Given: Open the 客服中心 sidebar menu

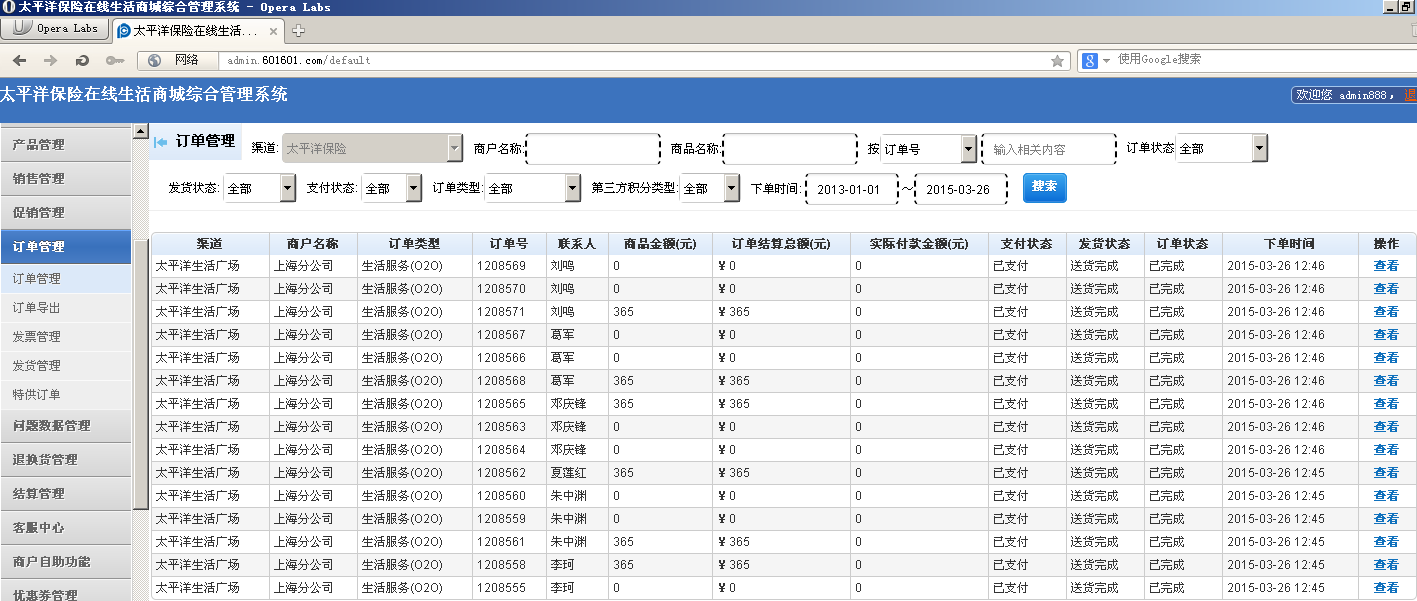Looking at the screenshot, I should click(x=65, y=527).
